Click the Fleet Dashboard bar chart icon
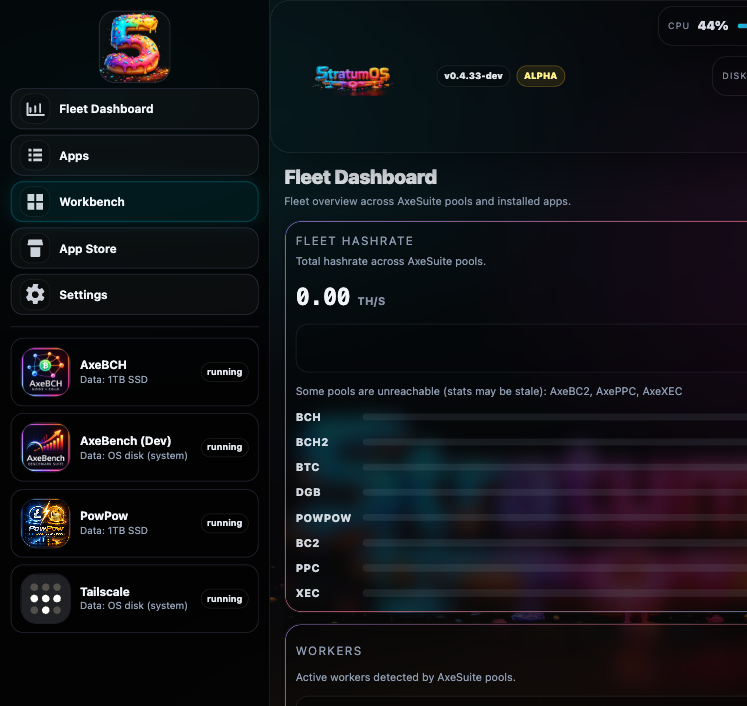747x706 pixels. coord(35,109)
